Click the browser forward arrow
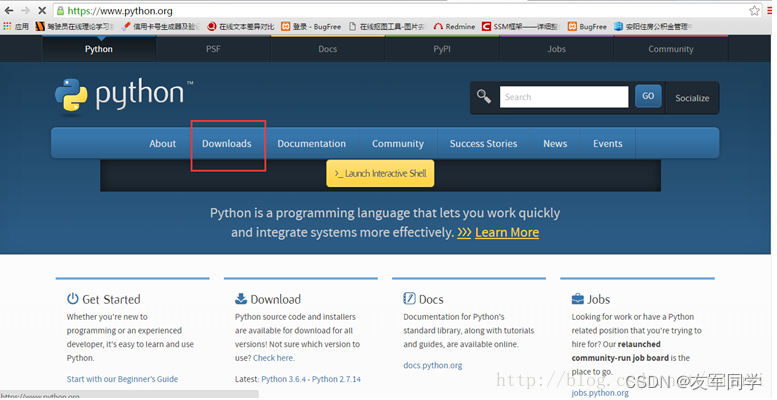777x400 pixels. 25,10
